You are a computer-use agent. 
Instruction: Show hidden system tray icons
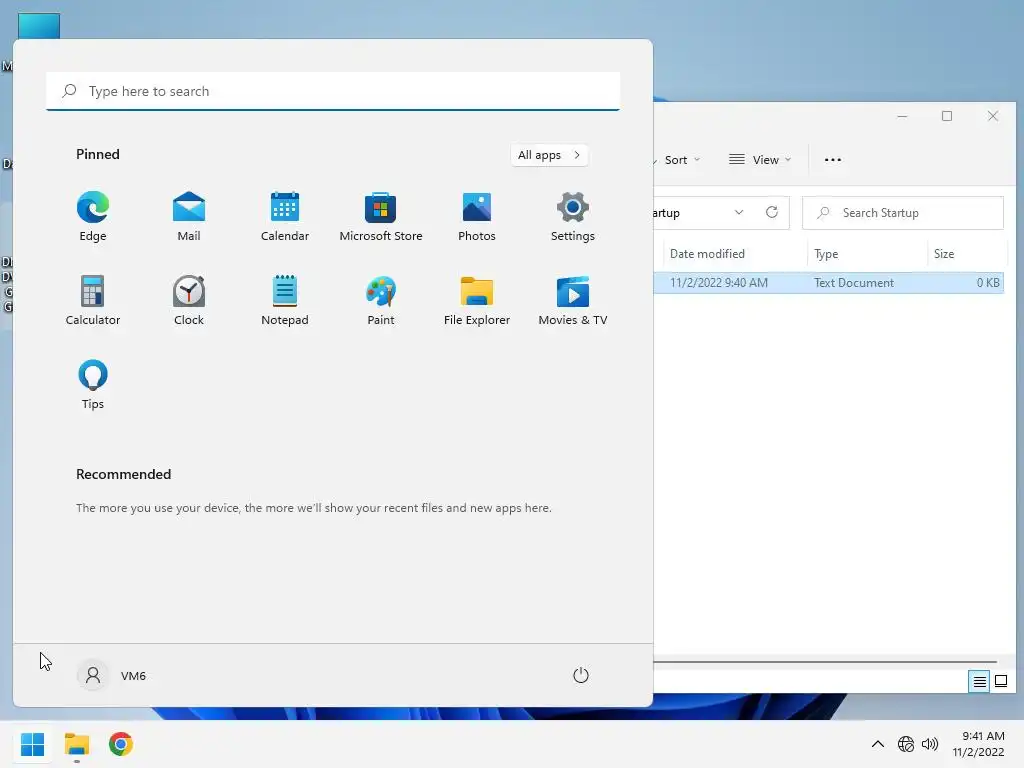878,744
